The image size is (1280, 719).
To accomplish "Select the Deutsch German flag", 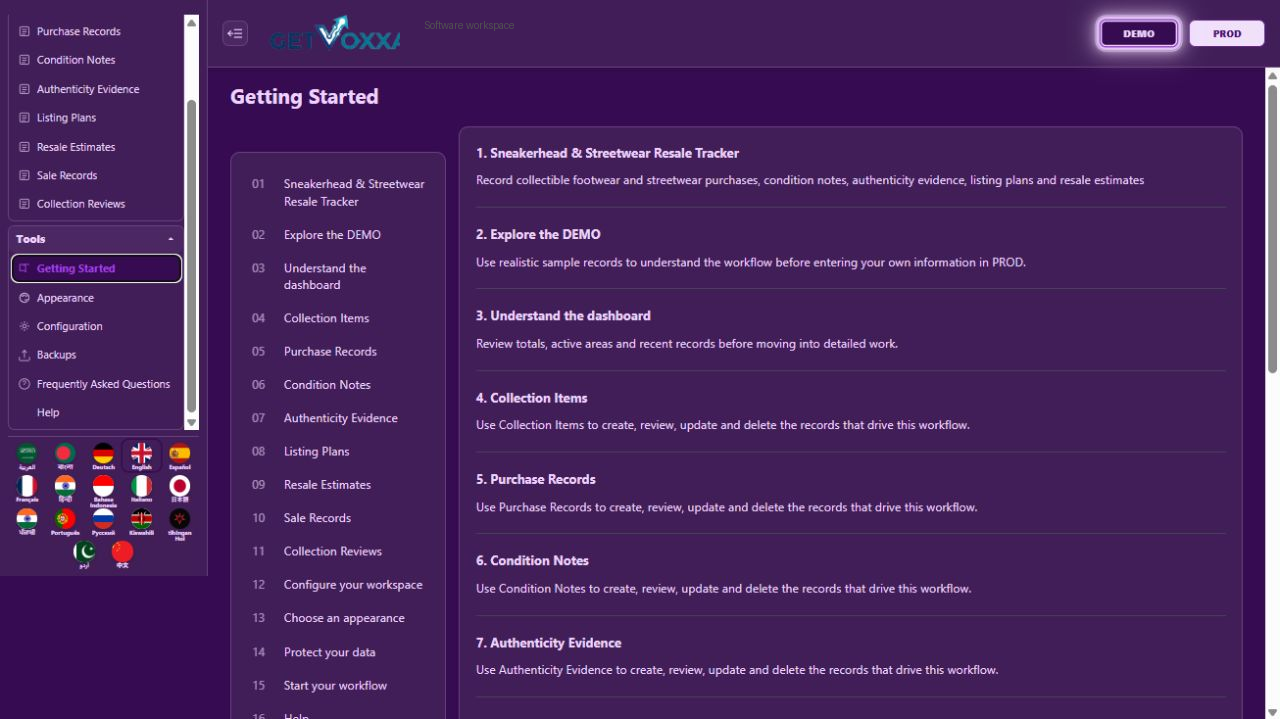I will (103, 456).
